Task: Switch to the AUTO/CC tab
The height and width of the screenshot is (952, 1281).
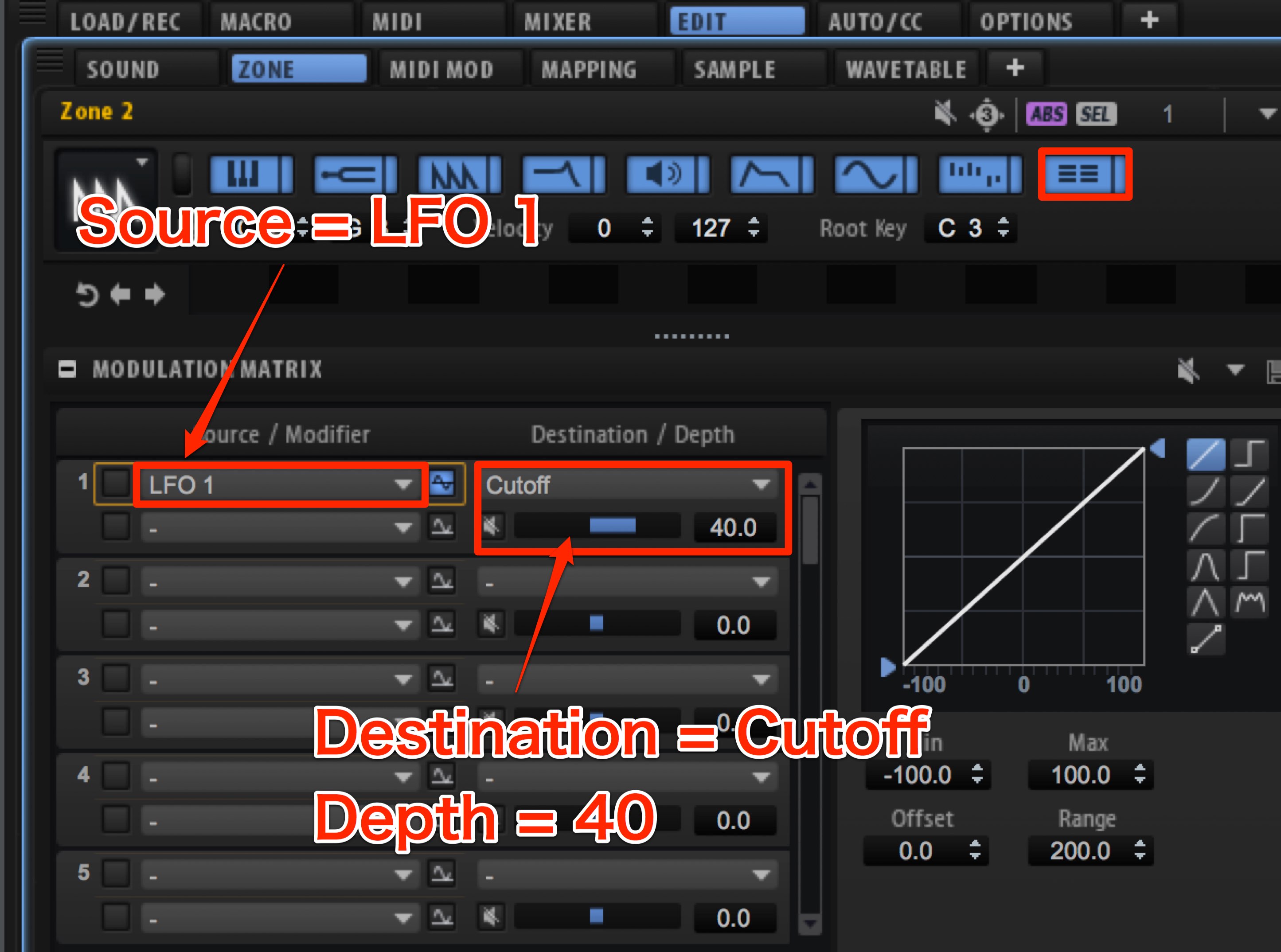Action: pyautogui.click(x=889, y=21)
